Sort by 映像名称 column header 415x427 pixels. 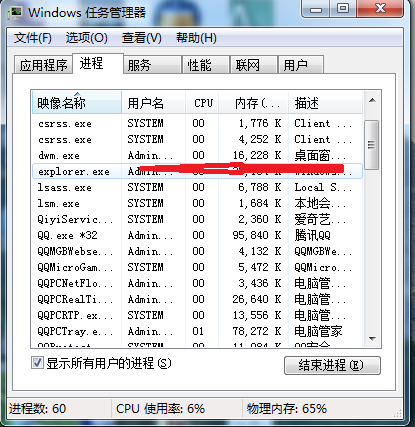tap(77, 103)
